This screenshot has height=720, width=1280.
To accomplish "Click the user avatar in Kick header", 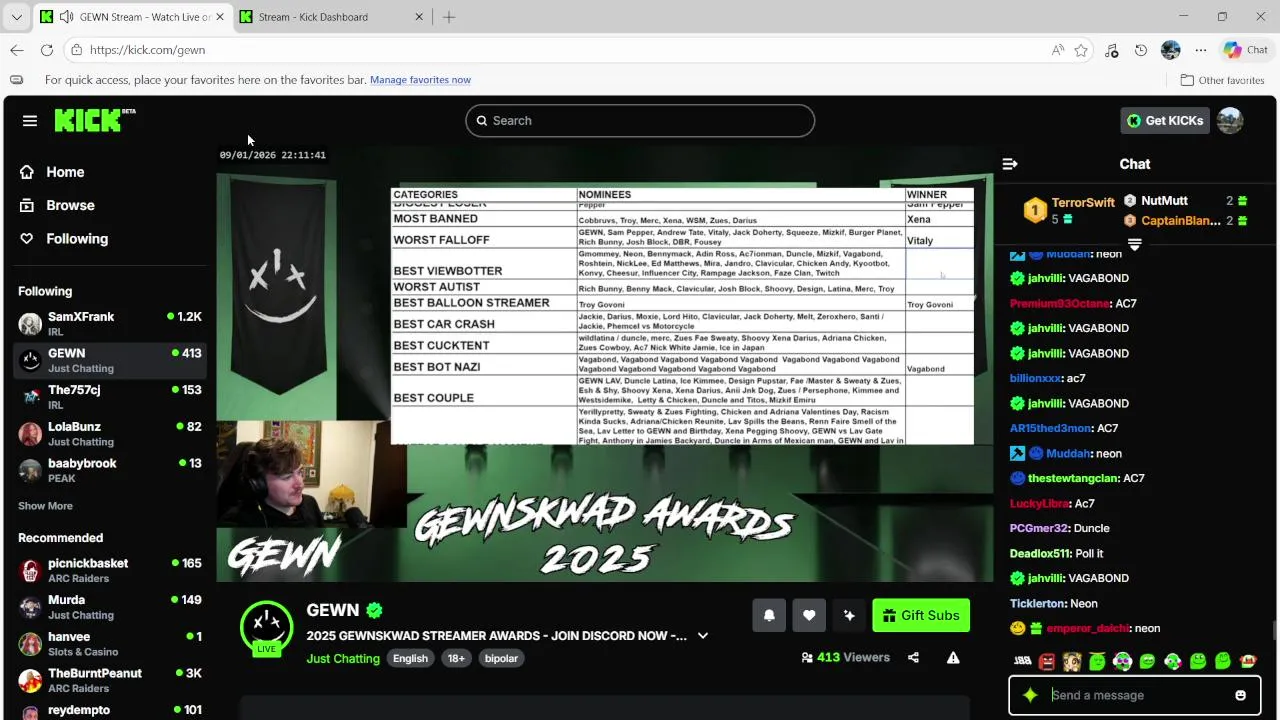I will 1230,120.
